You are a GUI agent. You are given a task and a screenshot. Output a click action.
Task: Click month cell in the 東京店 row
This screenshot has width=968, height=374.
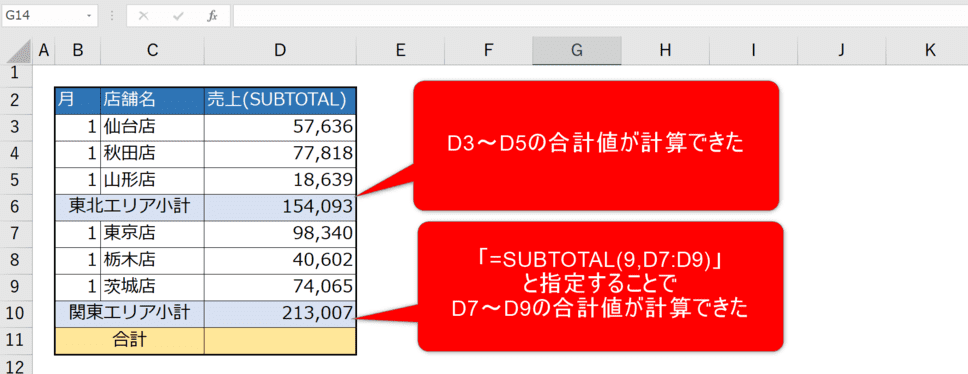(77, 233)
